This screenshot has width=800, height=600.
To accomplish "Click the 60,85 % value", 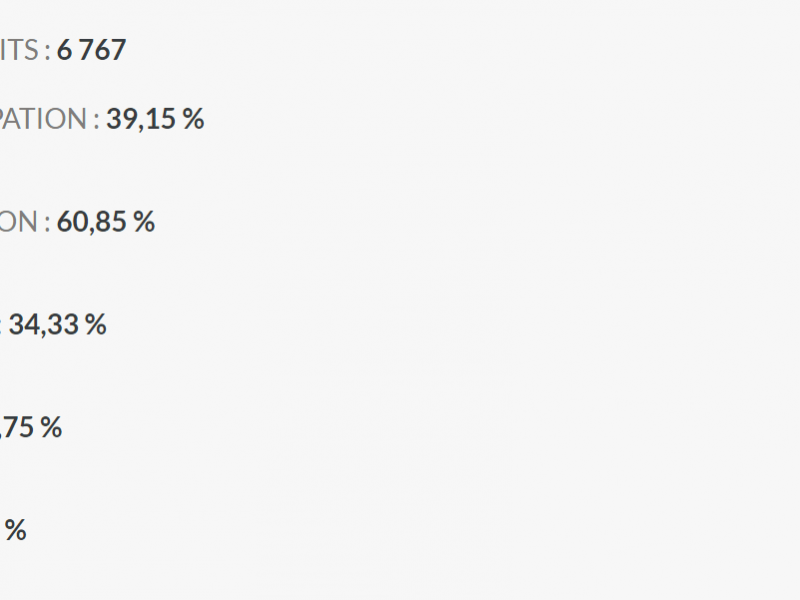I will point(106,222).
